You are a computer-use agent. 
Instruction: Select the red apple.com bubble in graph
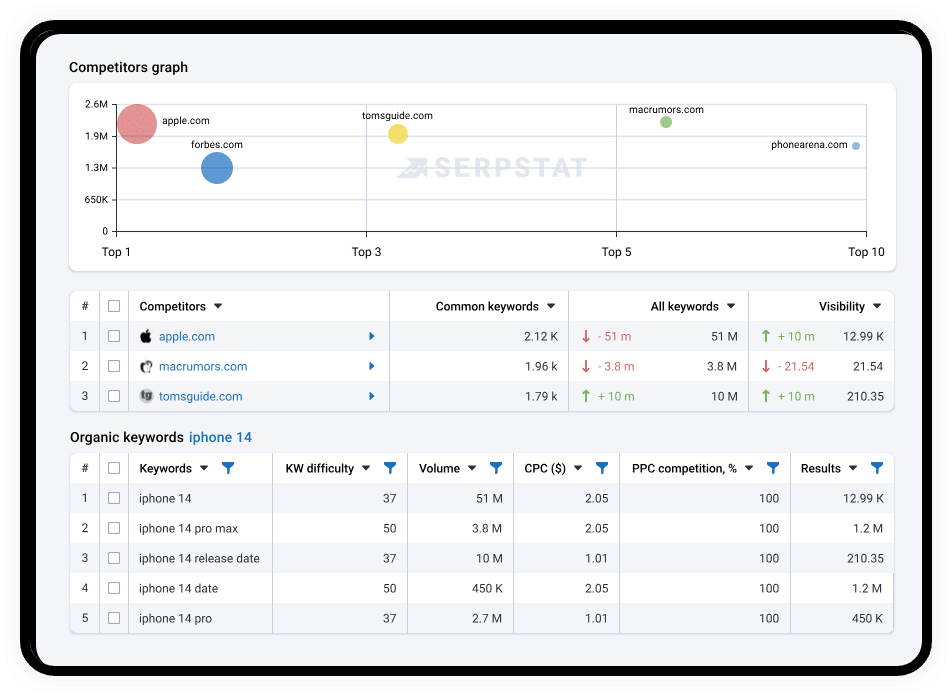point(137,124)
